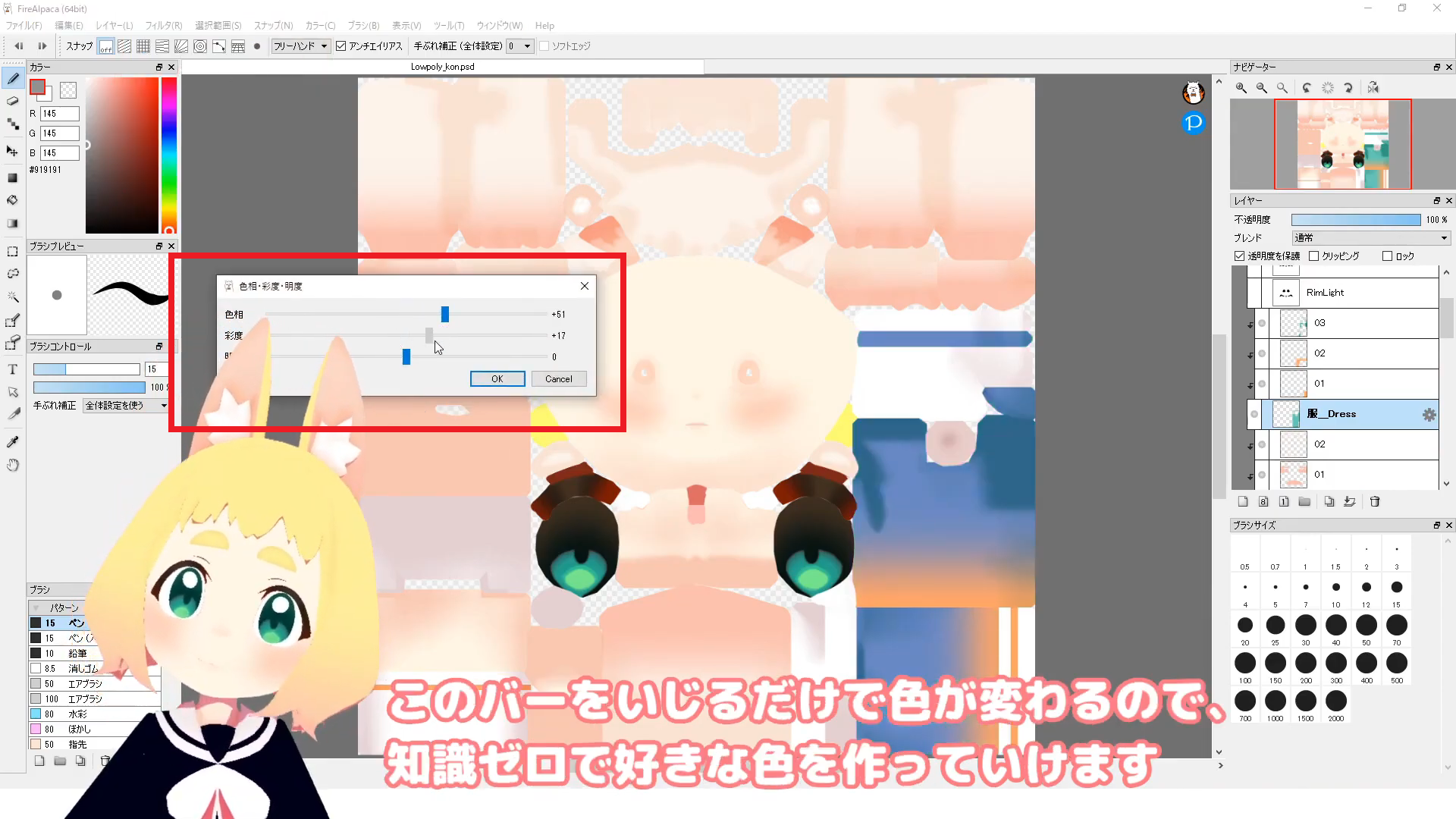Viewport: 1456px width, 819px height.
Task: Open the 手ぶれ補正 value dropdown
Action: tap(520, 46)
